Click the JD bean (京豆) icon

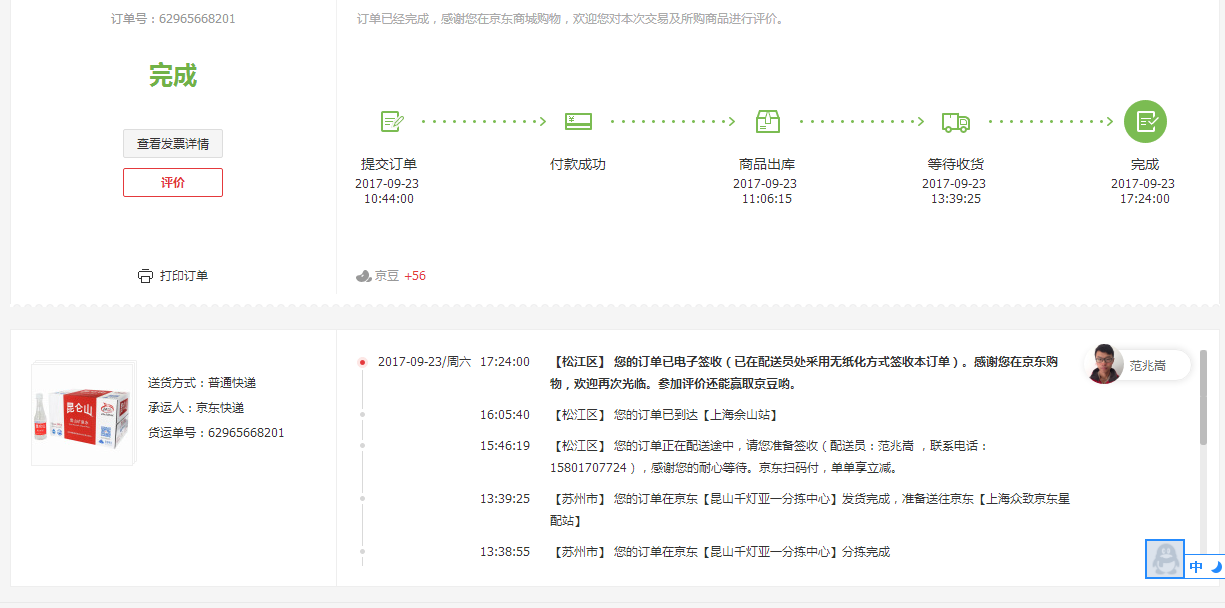[x=364, y=276]
